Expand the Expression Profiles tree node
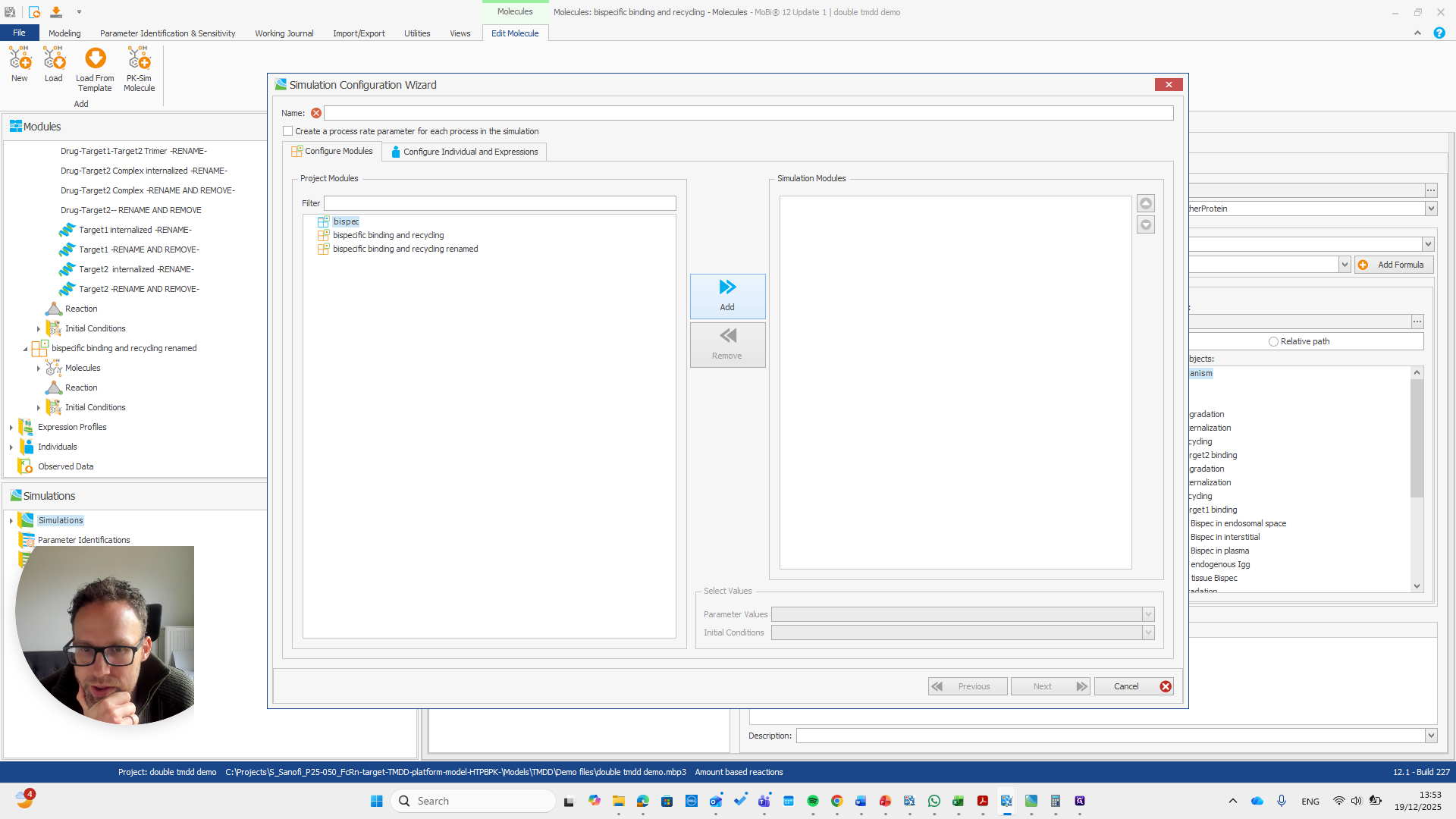This screenshot has height=819, width=1456. point(11,428)
